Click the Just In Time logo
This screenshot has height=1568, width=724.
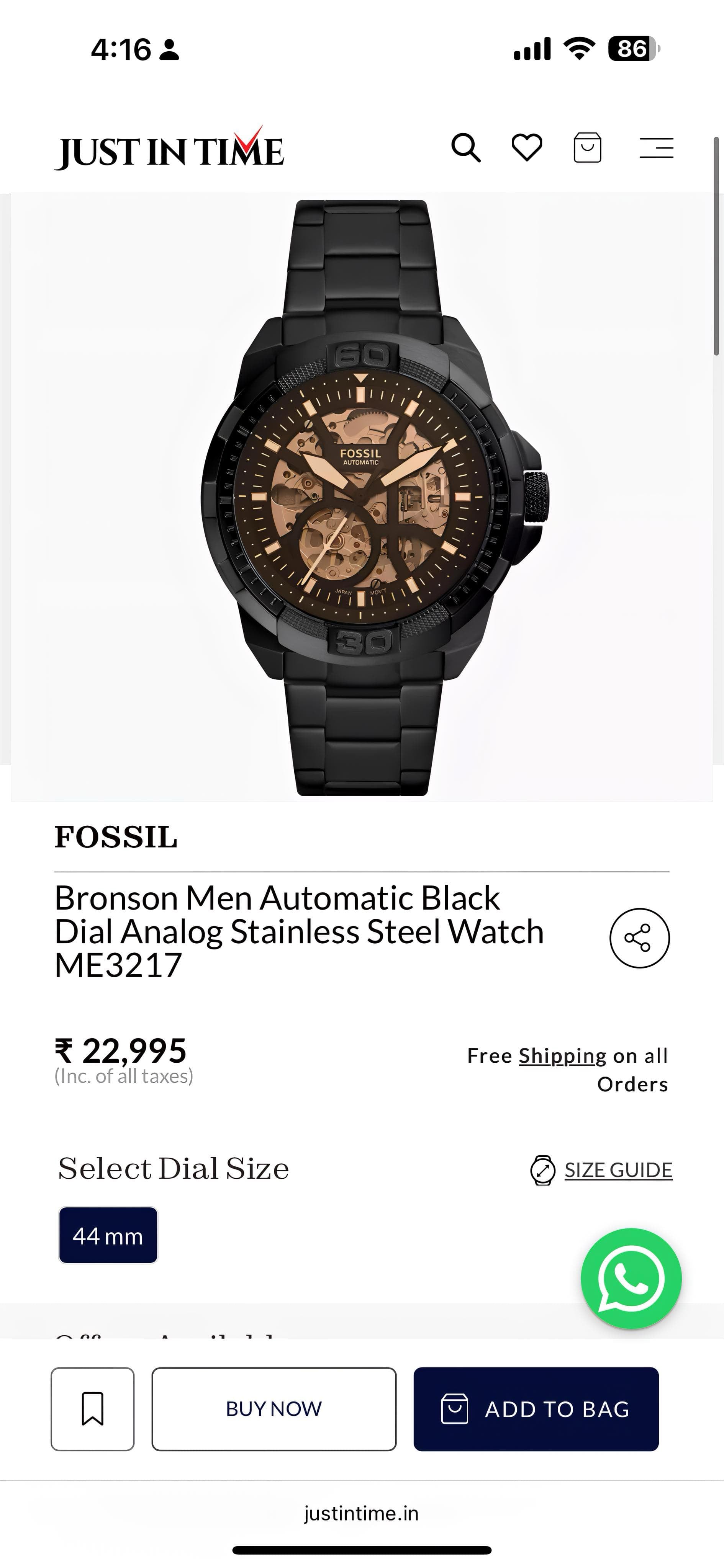click(169, 148)
